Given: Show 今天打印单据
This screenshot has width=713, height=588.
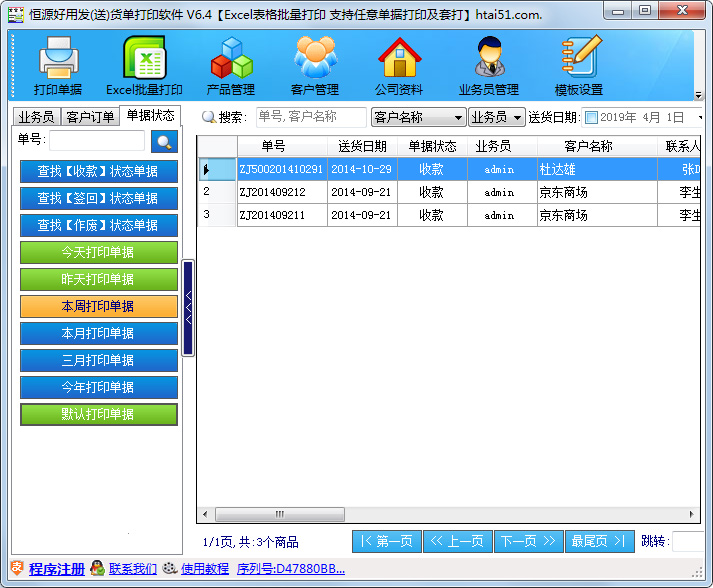Looking at the screenshot, I should tap(99, 252).
